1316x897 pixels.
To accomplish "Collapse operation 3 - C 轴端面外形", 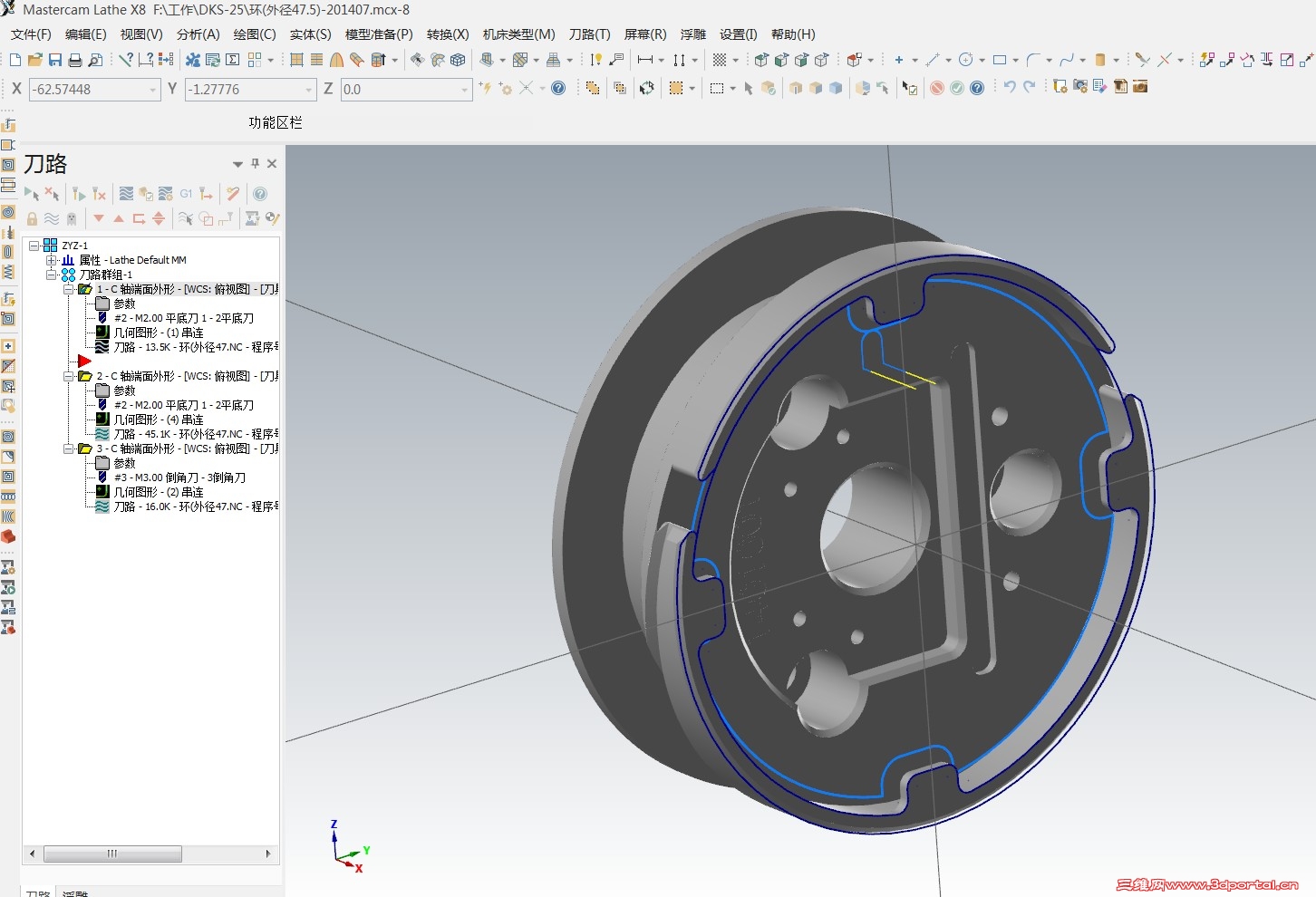I will [x=68, y=448].
